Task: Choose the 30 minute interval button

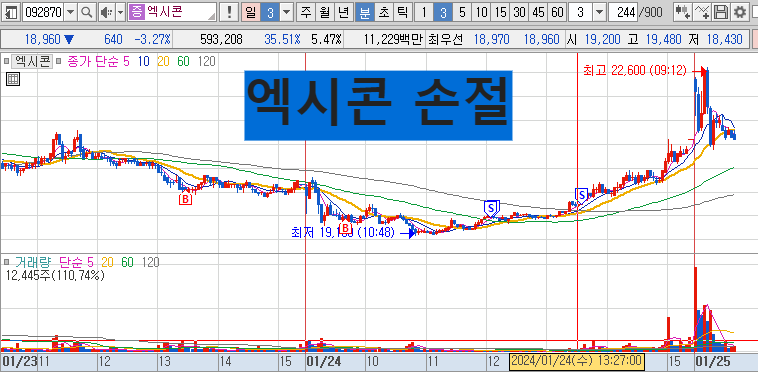Action: [x=520, y=12]
